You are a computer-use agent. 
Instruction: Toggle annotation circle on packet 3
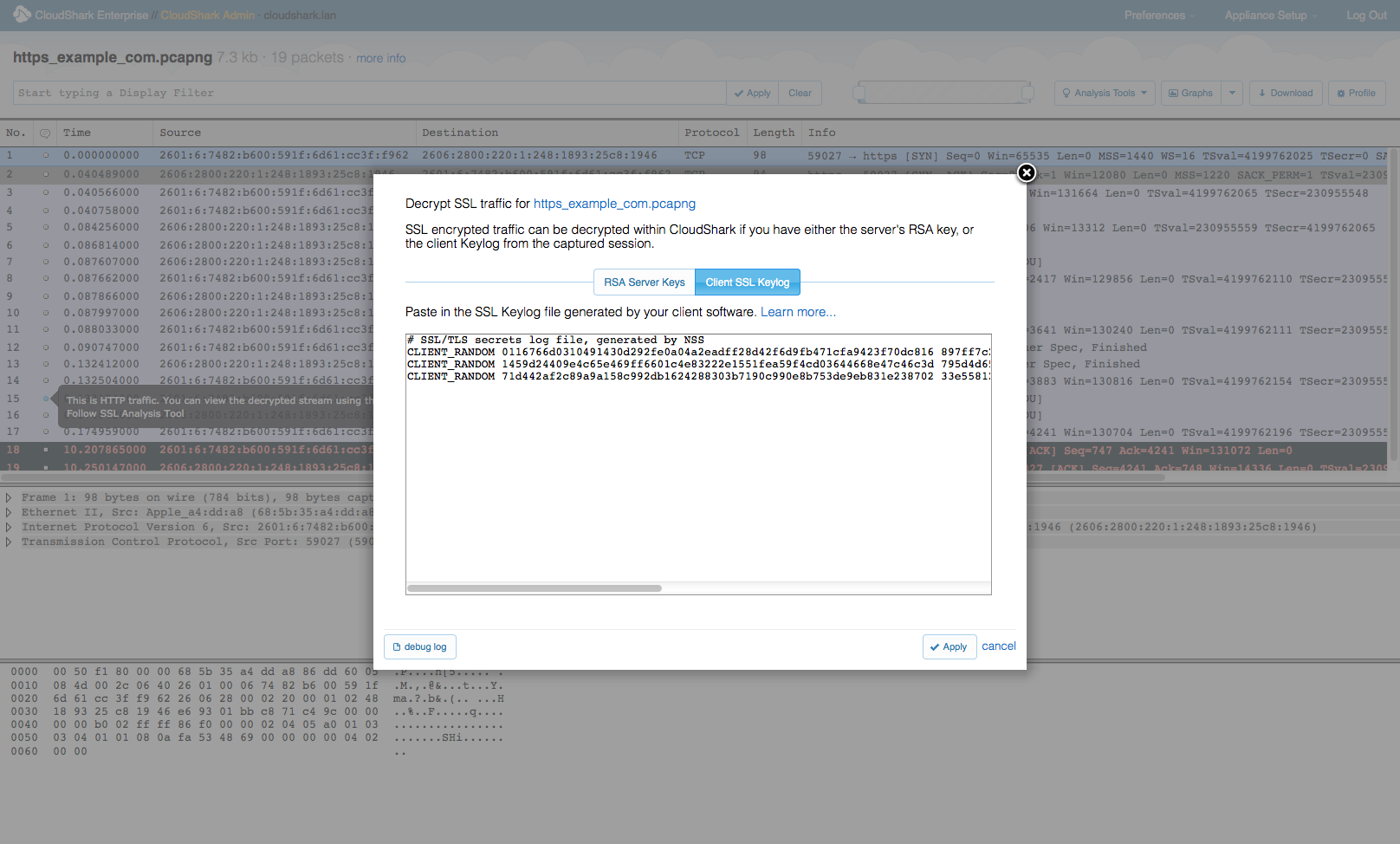(x=46, y=193)
